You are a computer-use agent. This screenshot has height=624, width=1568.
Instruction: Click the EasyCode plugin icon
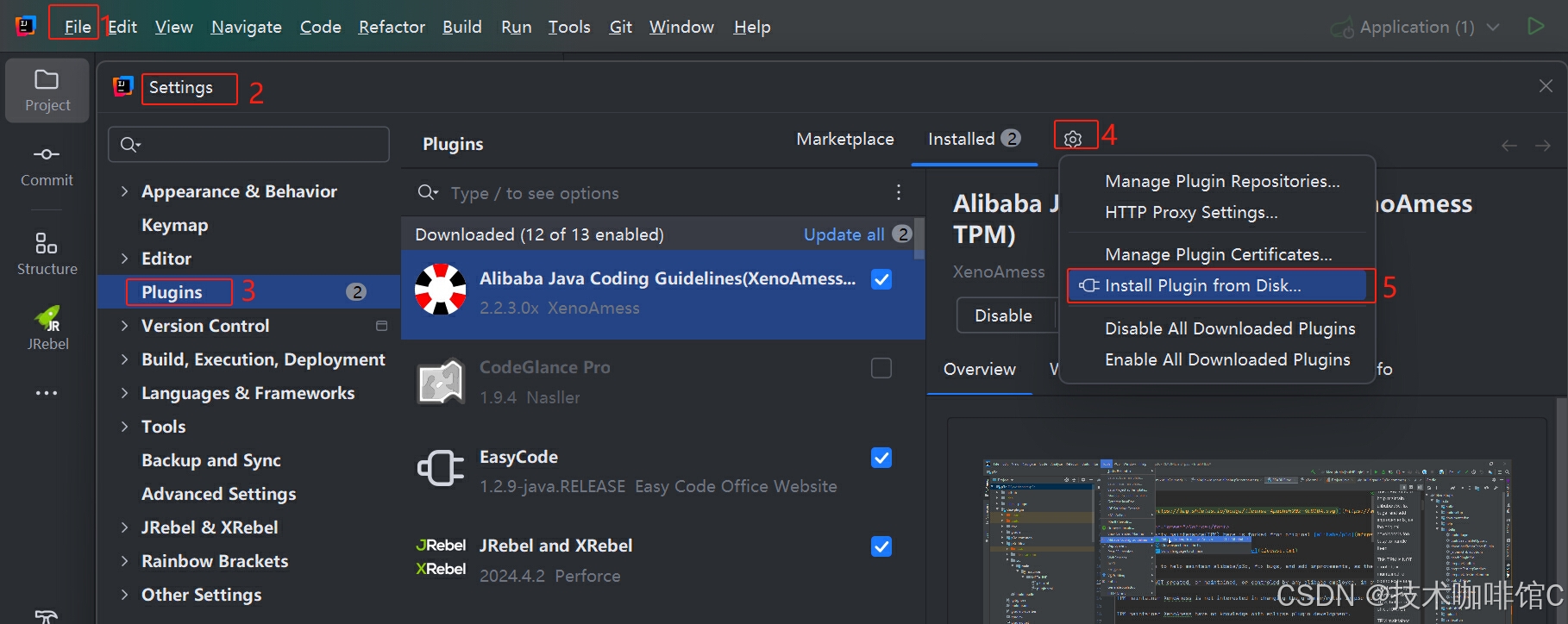pyautogui.click(x=441, y=468)
